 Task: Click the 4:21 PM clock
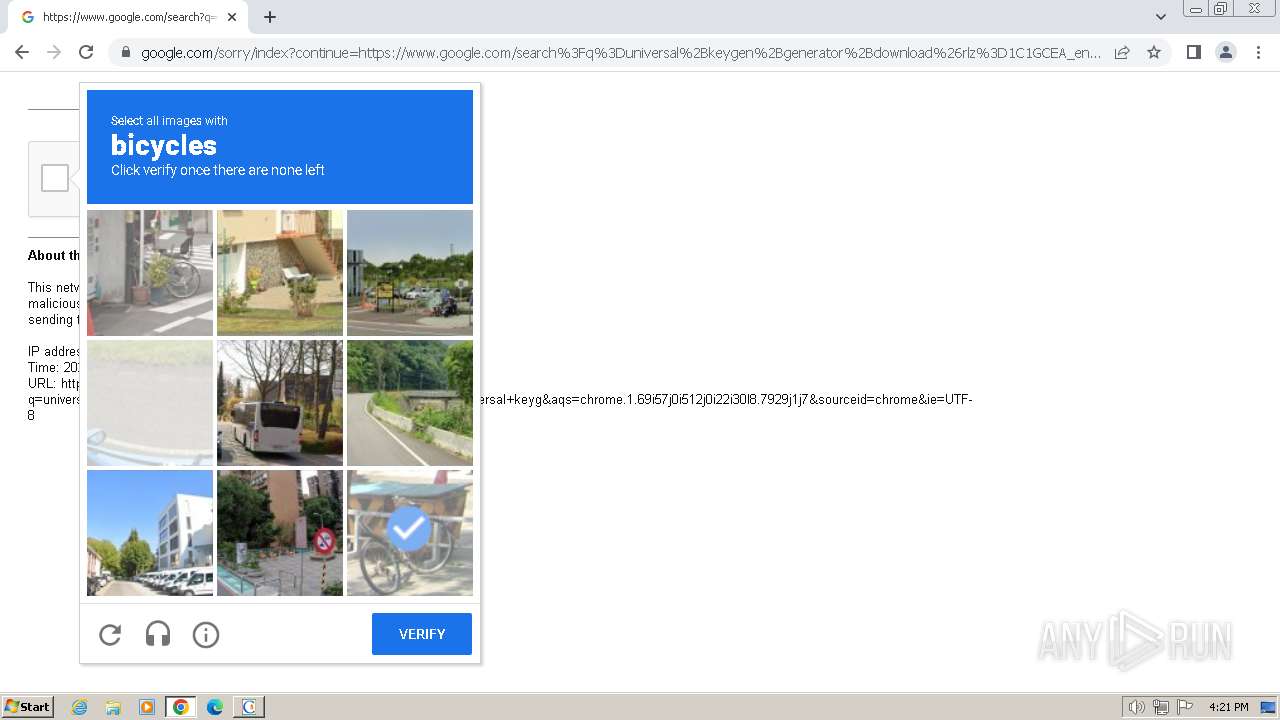click(x=1228, y=707)
